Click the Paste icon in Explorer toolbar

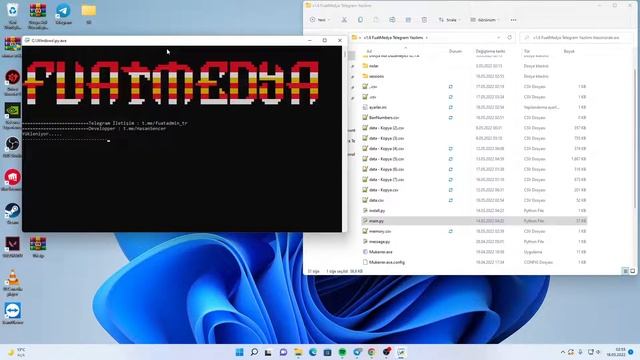click(376, 20)
